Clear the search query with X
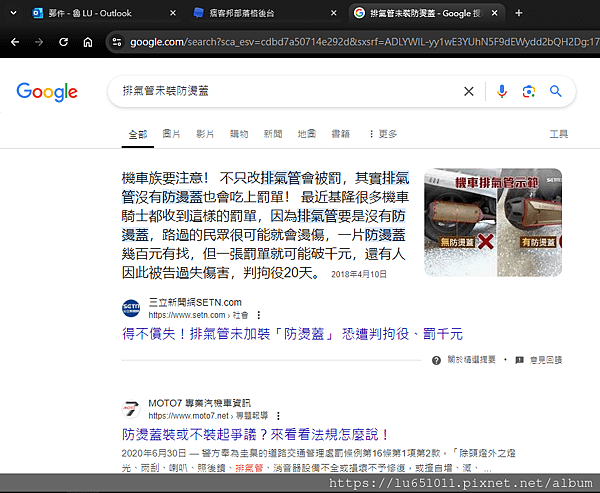This screenshot has height=493, width=600. (x=469, y=91)
